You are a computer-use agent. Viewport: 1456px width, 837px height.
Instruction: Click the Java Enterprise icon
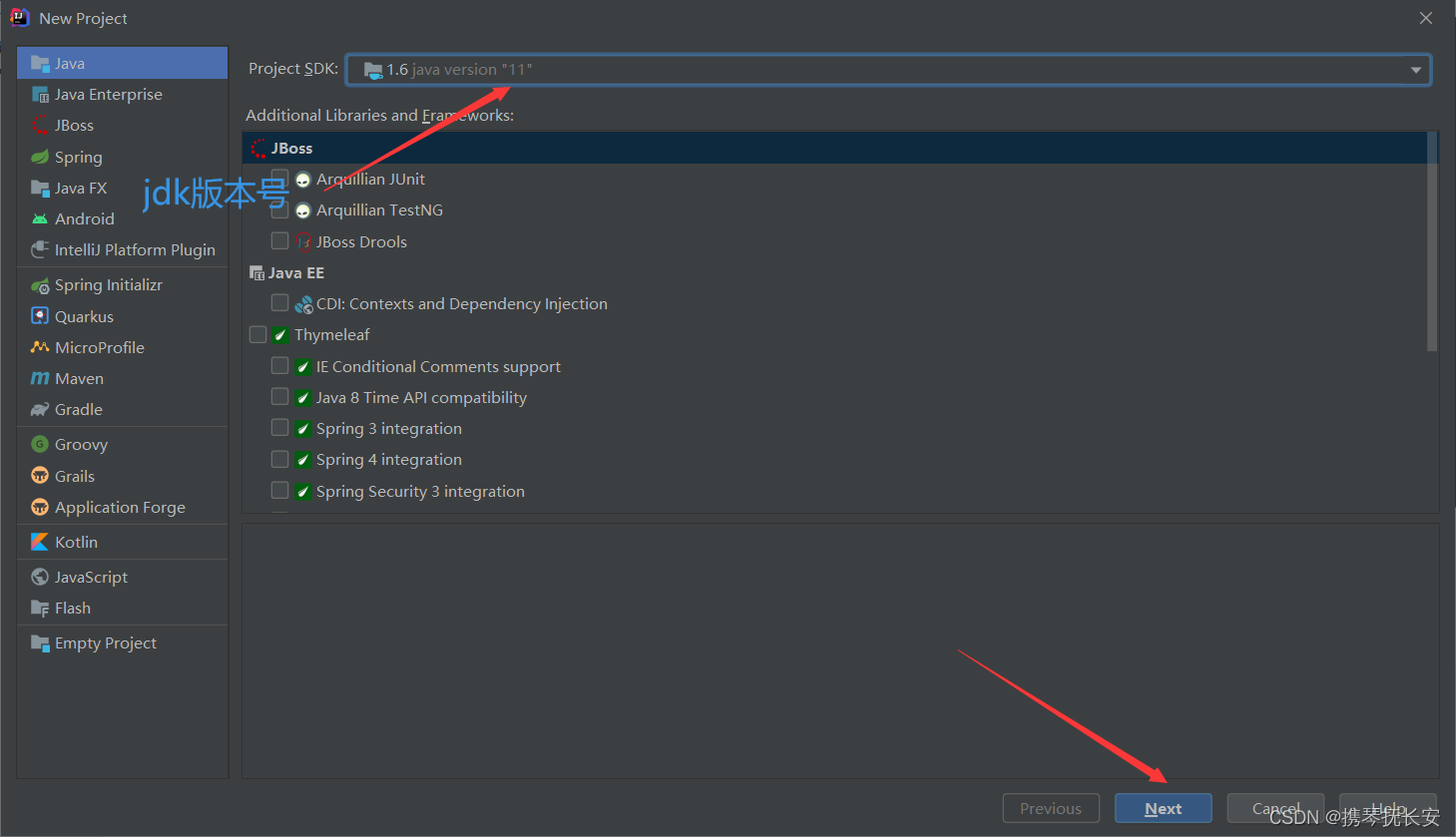click(x=40, y=95)
